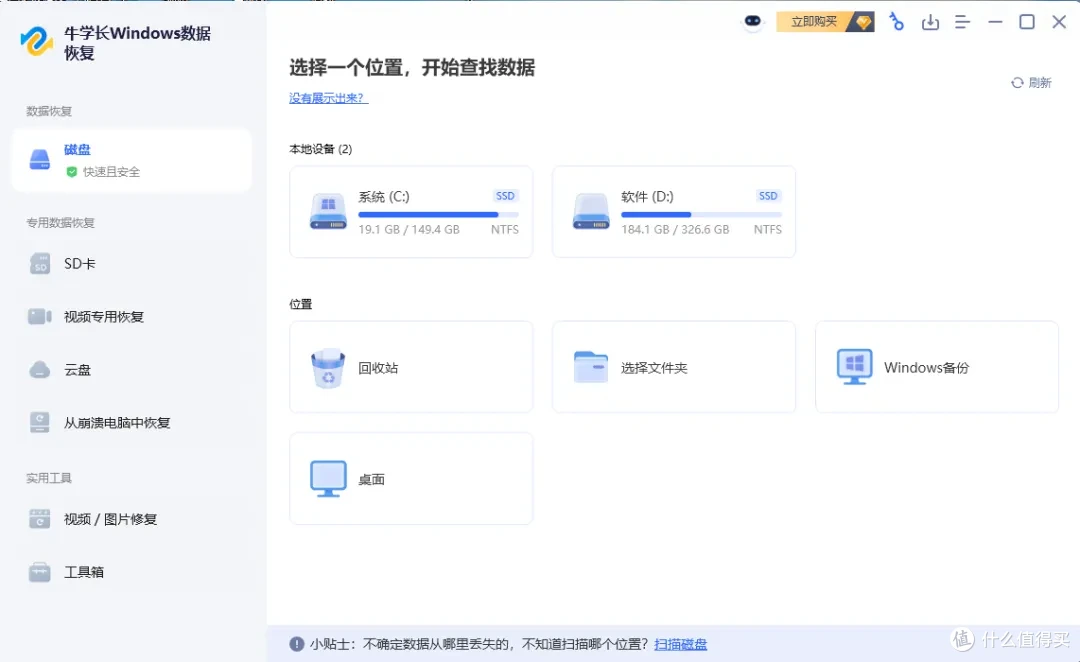Maximize the window
The image size is (1080, 662).
point(1027,22)
